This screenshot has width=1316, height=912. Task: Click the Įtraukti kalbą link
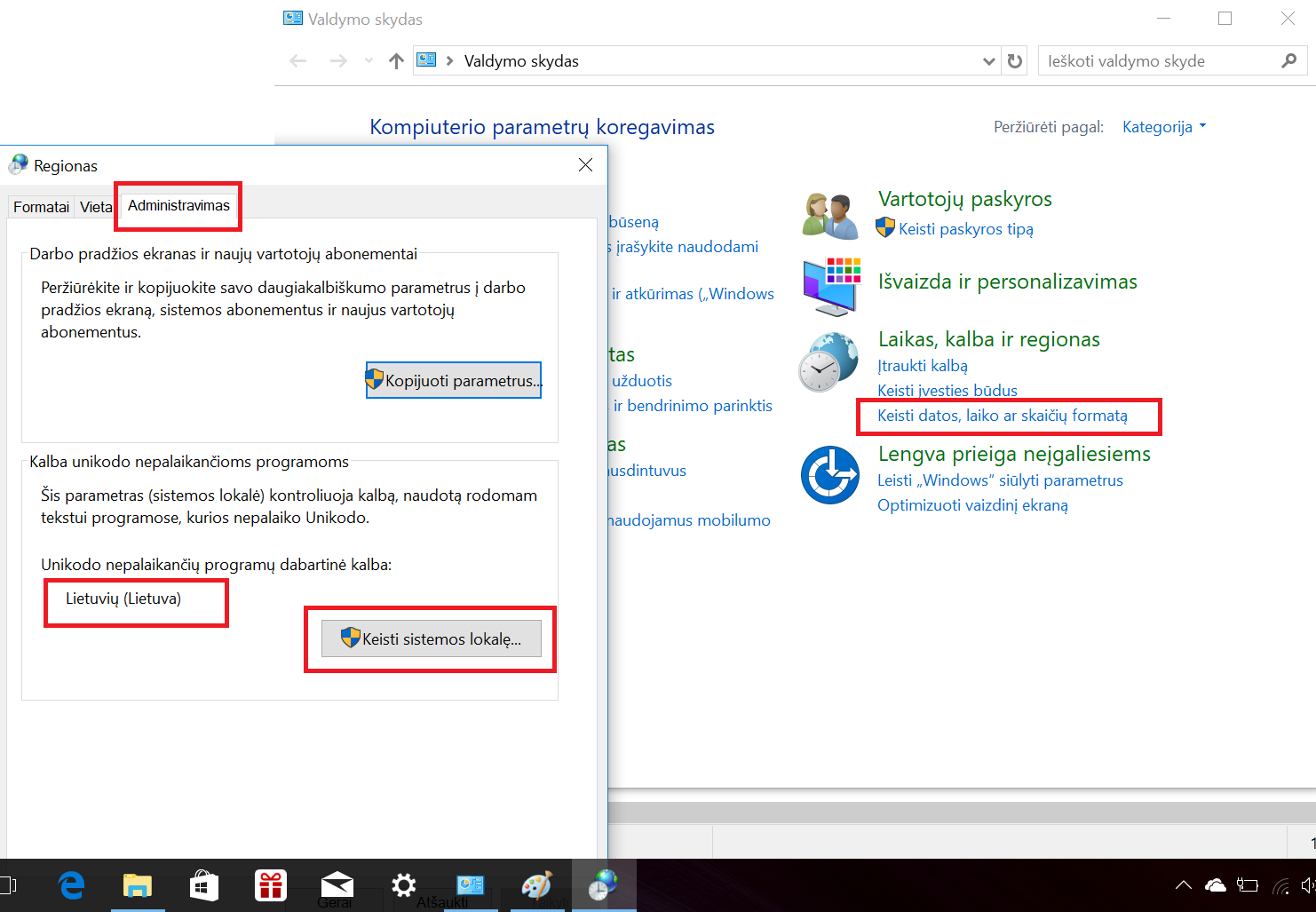coord(922,366)
